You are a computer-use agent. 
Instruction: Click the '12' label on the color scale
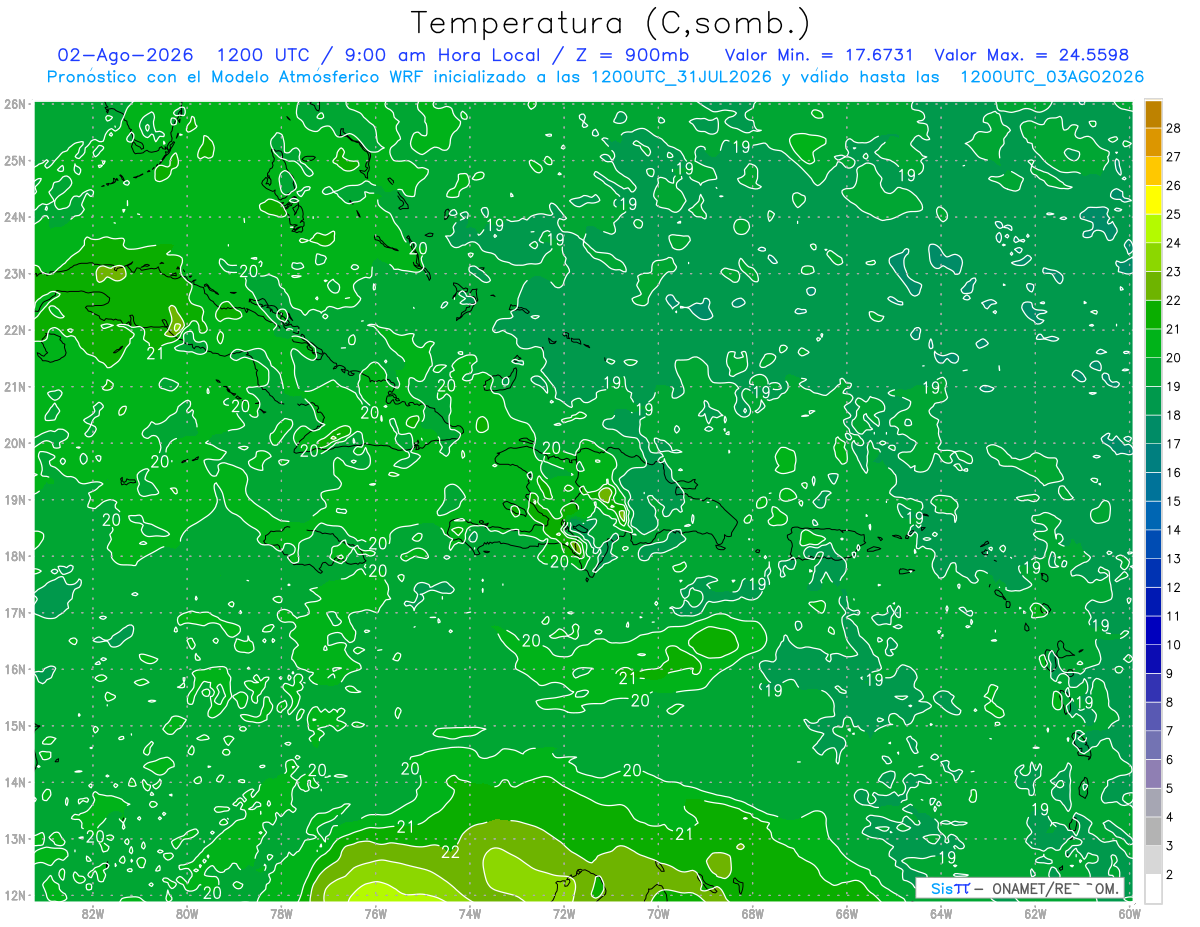pyautogui.click(x=1173, y=587)
